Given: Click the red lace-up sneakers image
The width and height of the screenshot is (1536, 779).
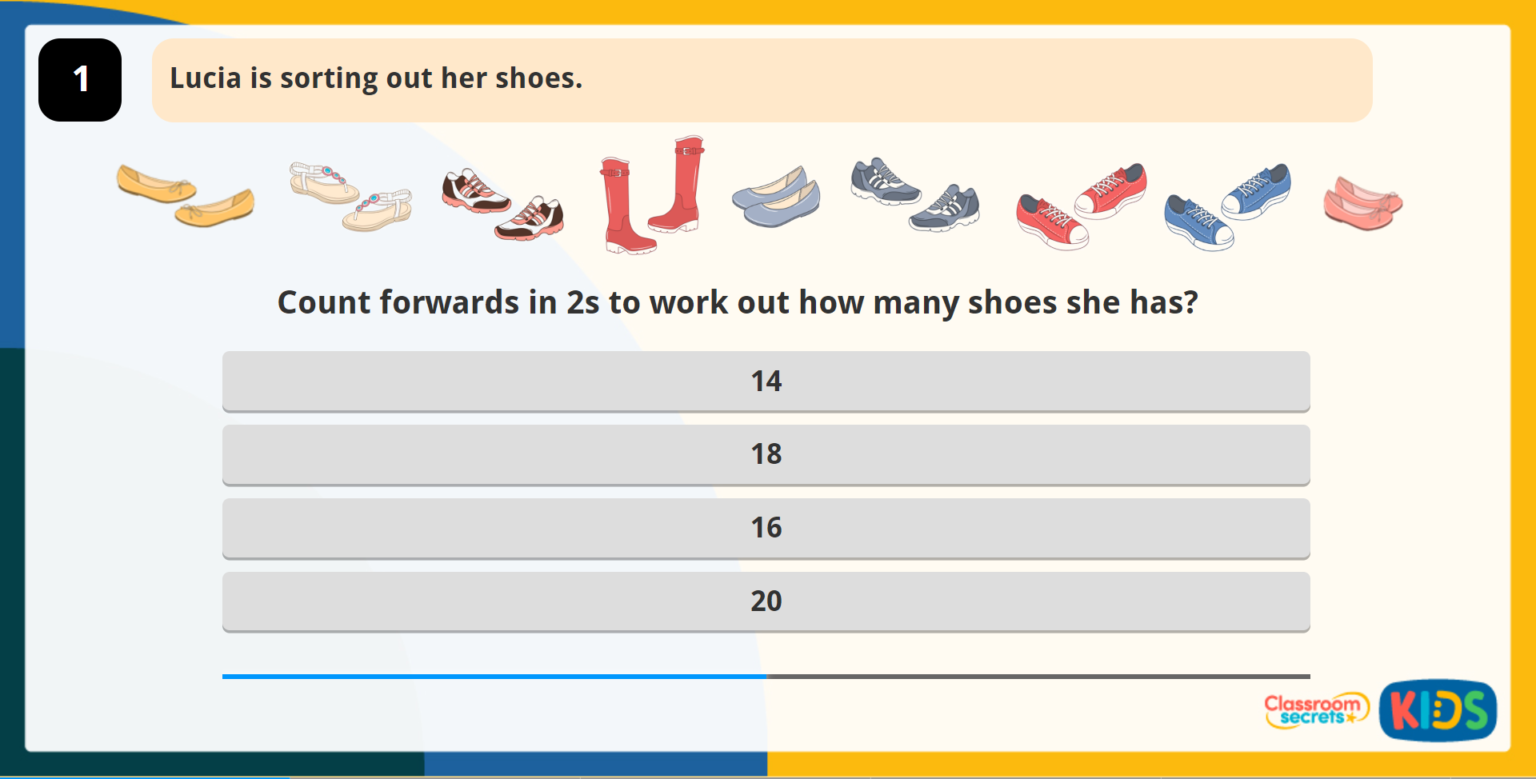Looking at the screenshot, I should tap(1080, 206).
